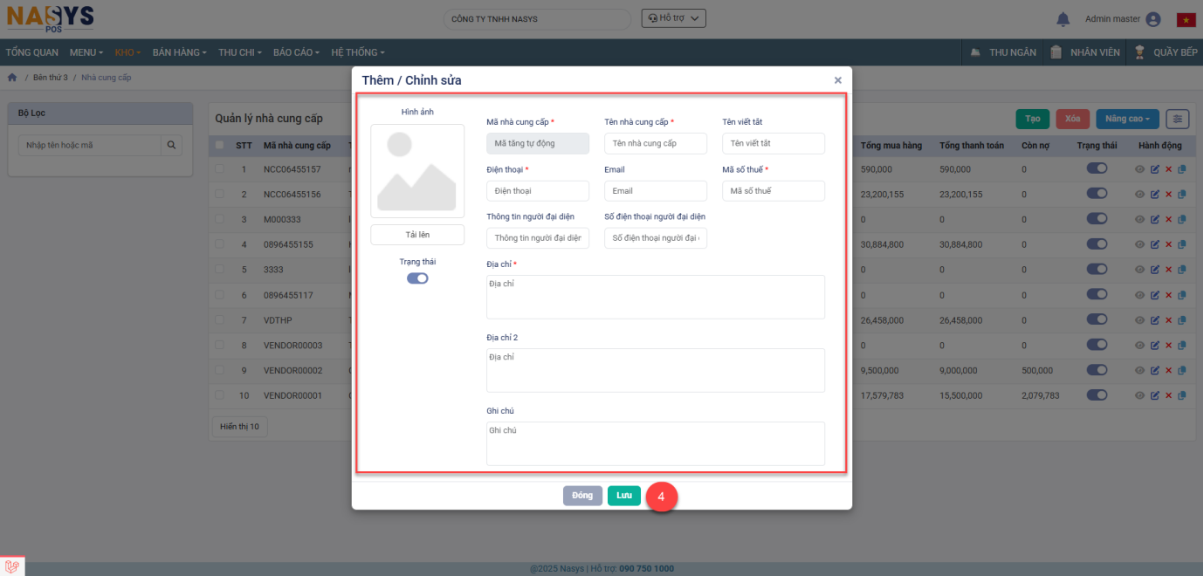This screenshot has height=578, width=1203.
Task: Click the notification bell icon
Action: click(1062, 19)
